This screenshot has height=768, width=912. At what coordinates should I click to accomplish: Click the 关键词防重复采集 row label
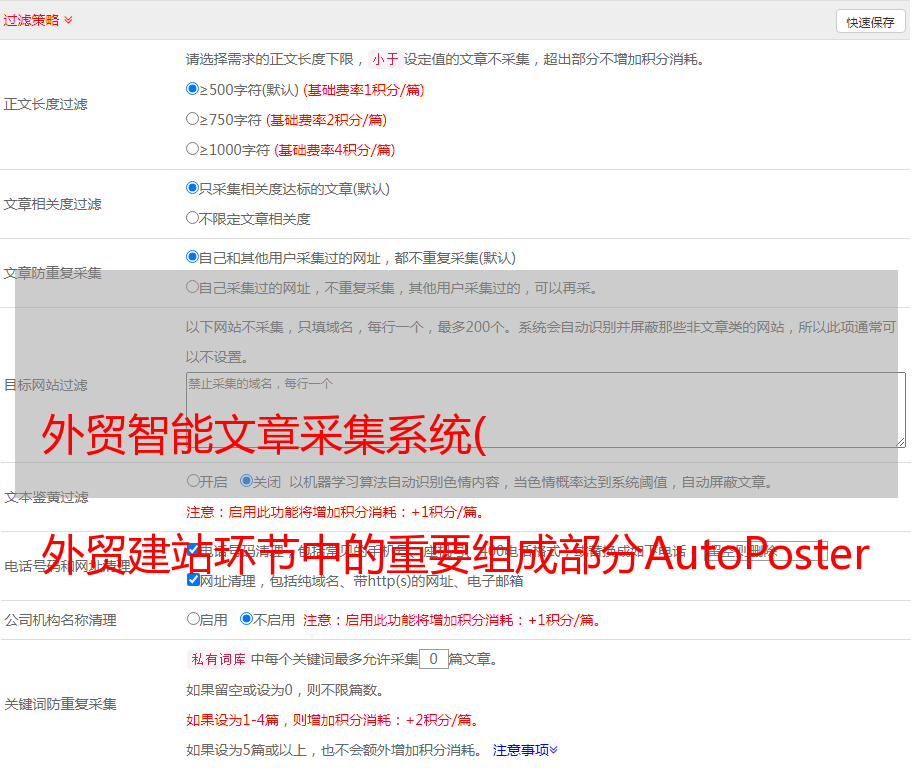60,704
